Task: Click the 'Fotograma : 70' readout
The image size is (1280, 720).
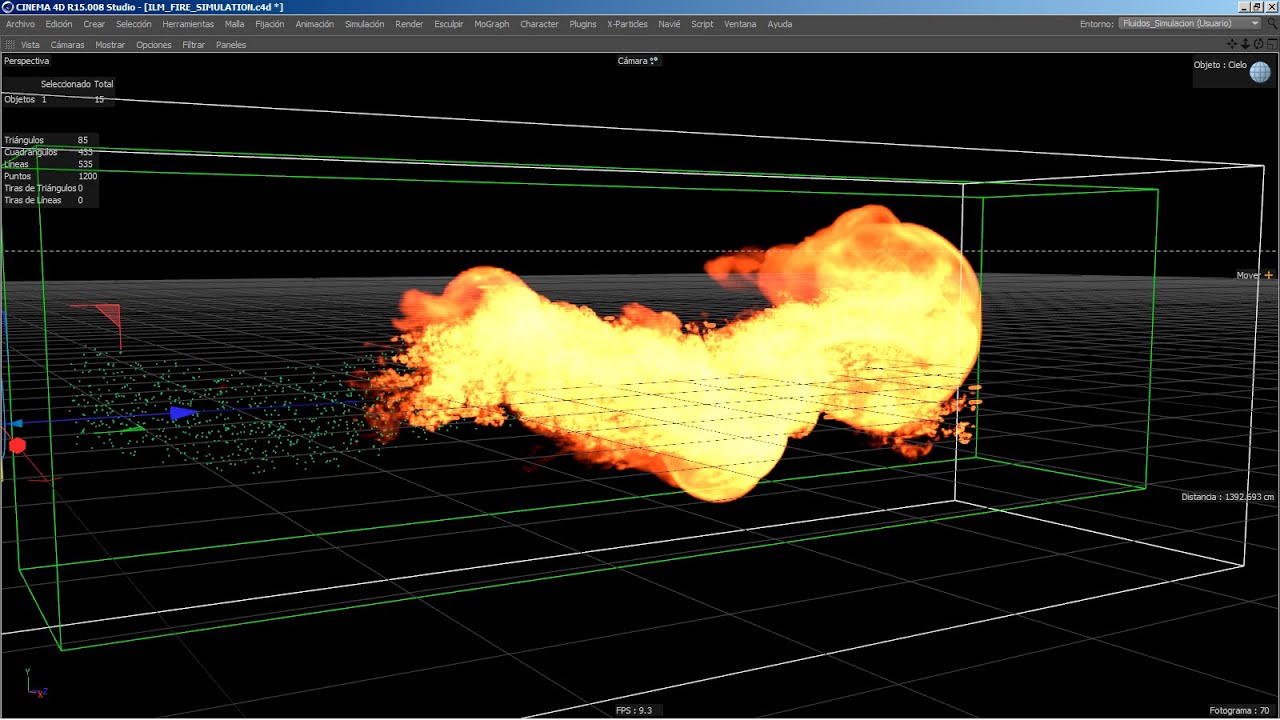Action: click(1239, 711)
